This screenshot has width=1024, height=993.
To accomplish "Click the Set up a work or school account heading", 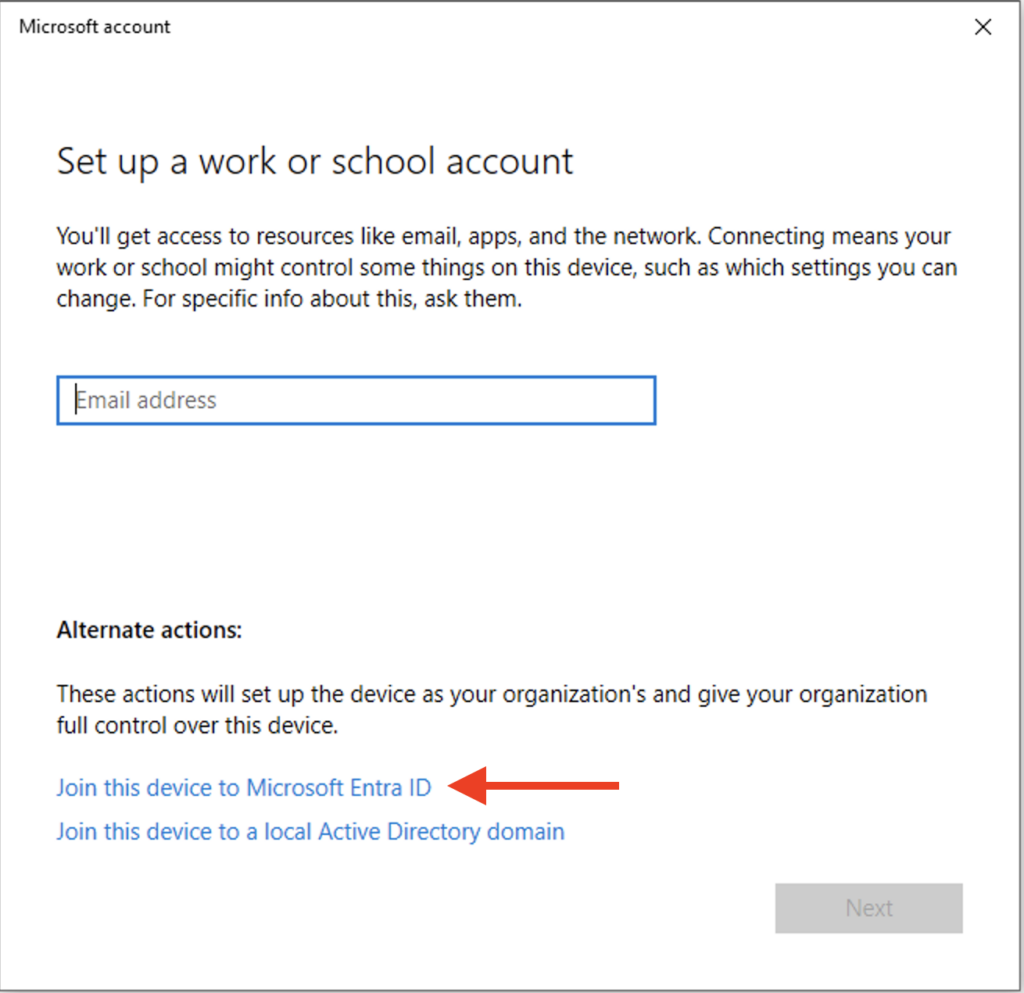I will (315, 161).
